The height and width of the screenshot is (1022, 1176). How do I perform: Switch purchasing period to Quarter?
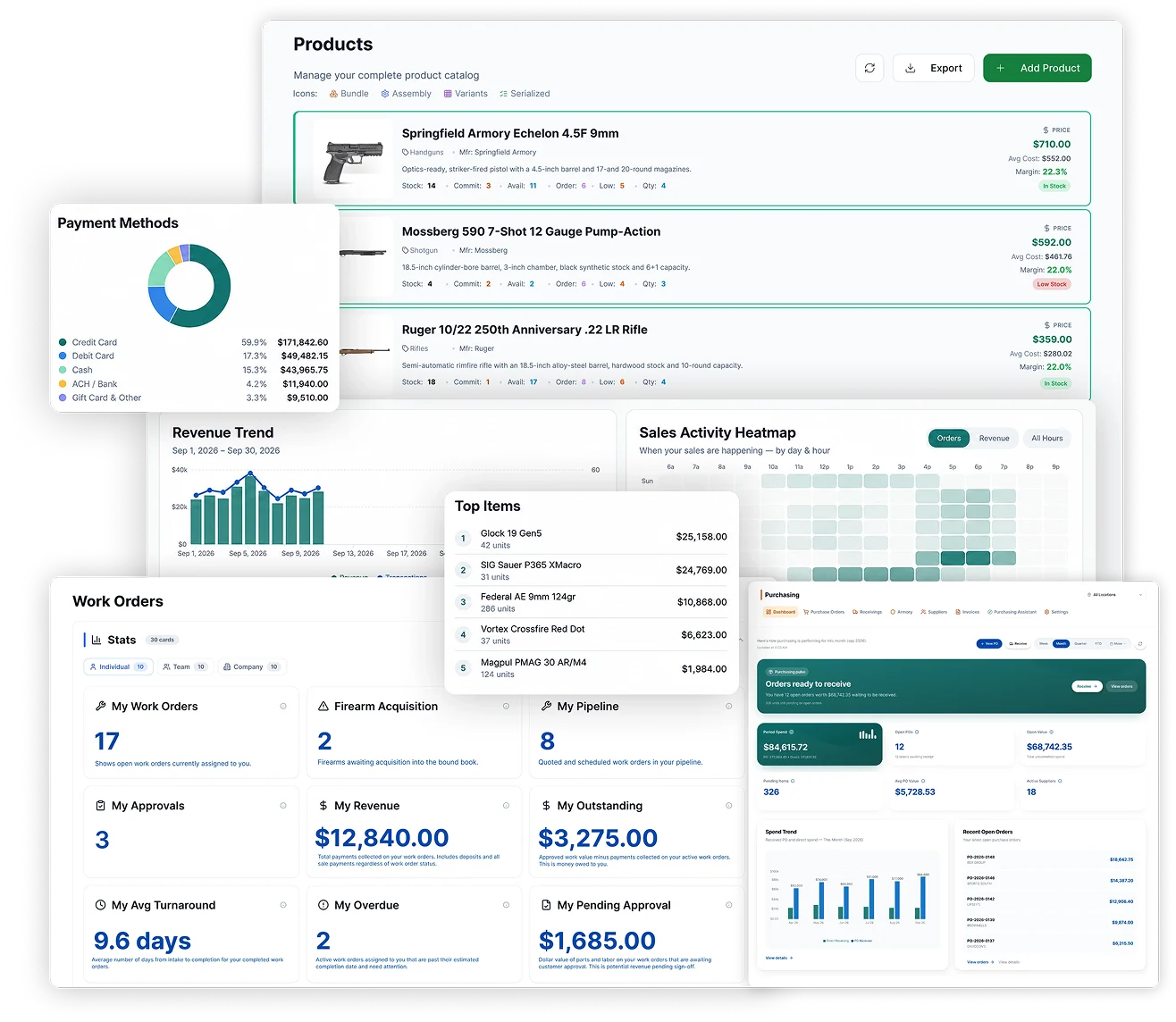coord(1080,643)
